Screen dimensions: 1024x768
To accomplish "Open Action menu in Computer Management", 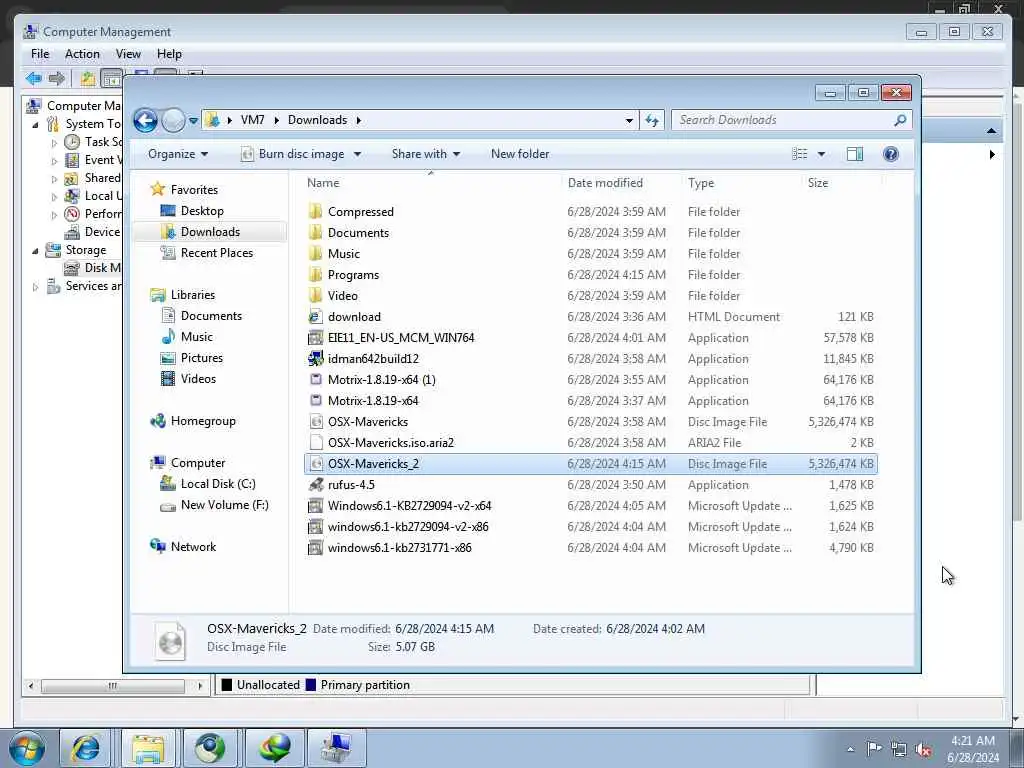I will 82,54.
